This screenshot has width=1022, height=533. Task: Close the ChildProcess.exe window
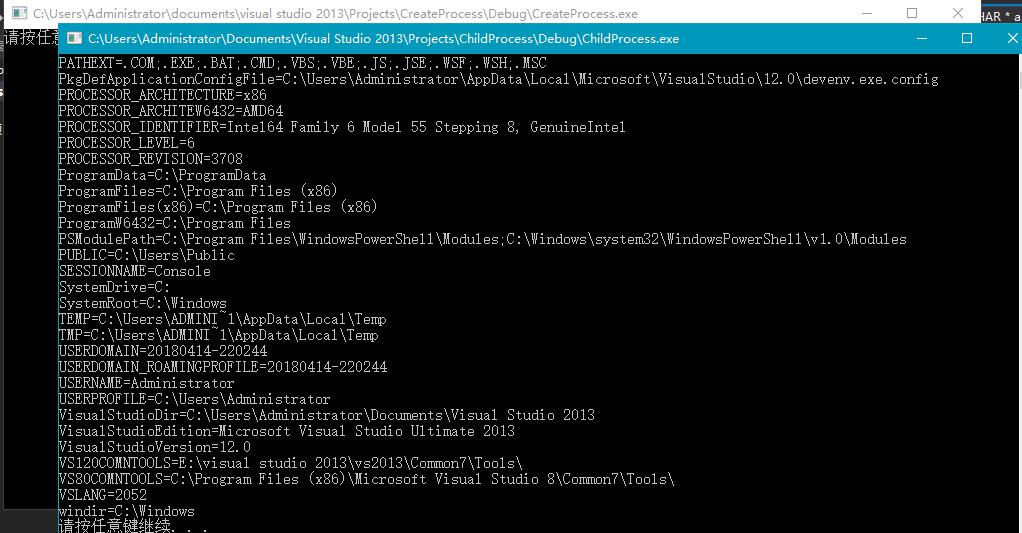pos(1013,38)
